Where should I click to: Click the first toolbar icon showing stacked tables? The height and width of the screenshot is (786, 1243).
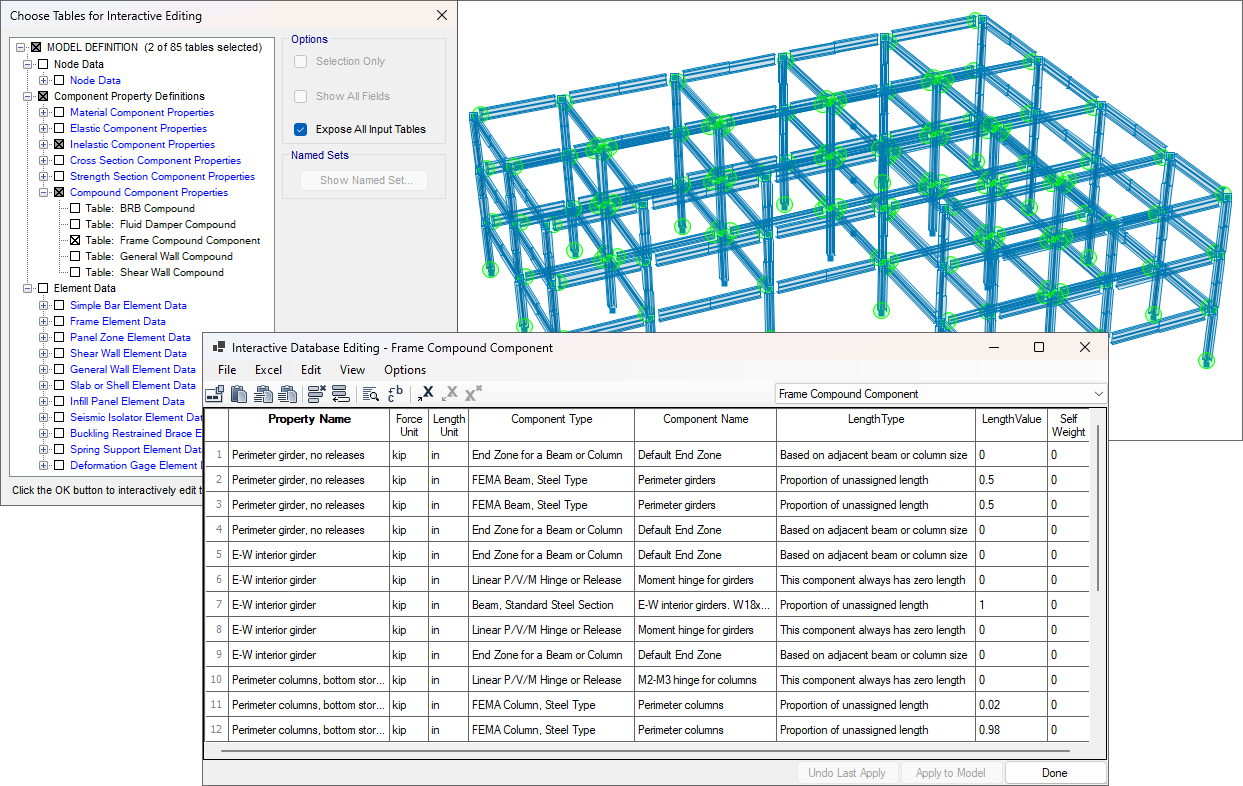coord(214,394)
